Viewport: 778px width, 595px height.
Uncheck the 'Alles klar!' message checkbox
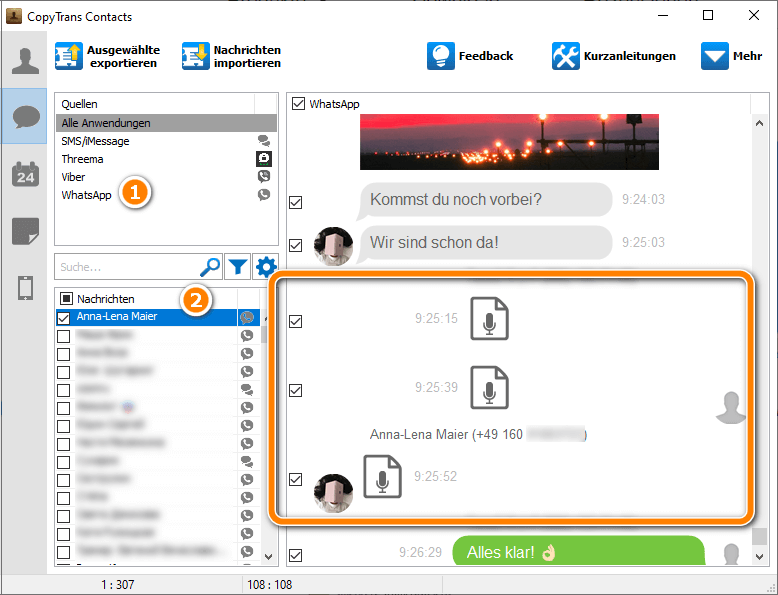[296, 555]
